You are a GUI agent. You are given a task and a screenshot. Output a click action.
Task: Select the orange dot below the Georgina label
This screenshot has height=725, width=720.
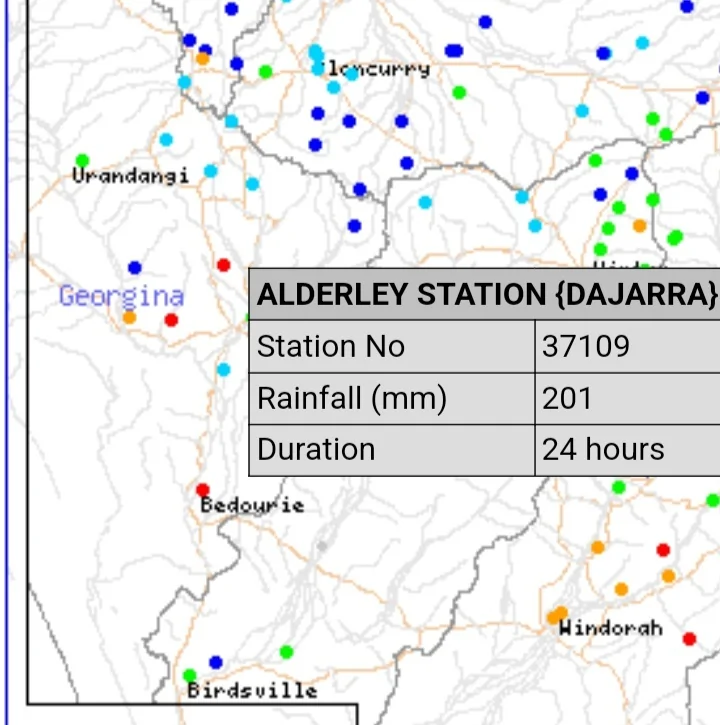[129, 317]
